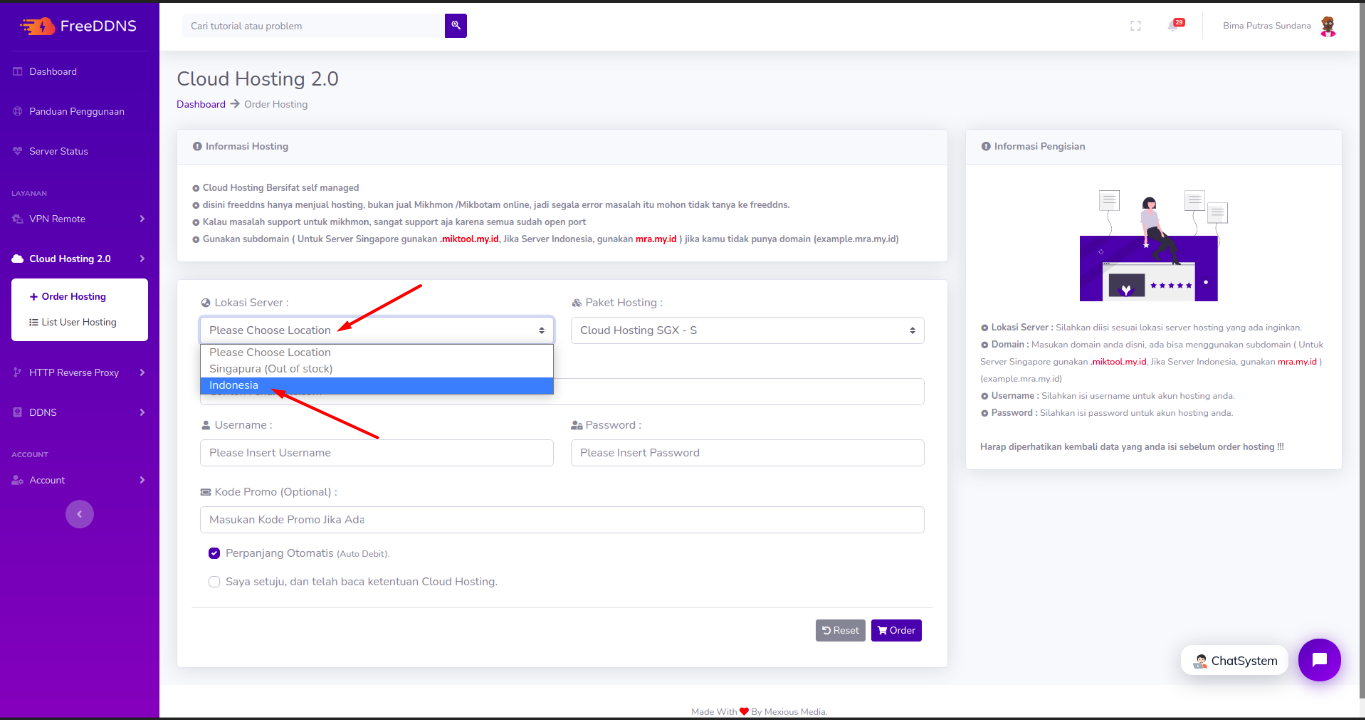
Task: Click the Dashboard breadcrumb link
Action: coord(200,104)
